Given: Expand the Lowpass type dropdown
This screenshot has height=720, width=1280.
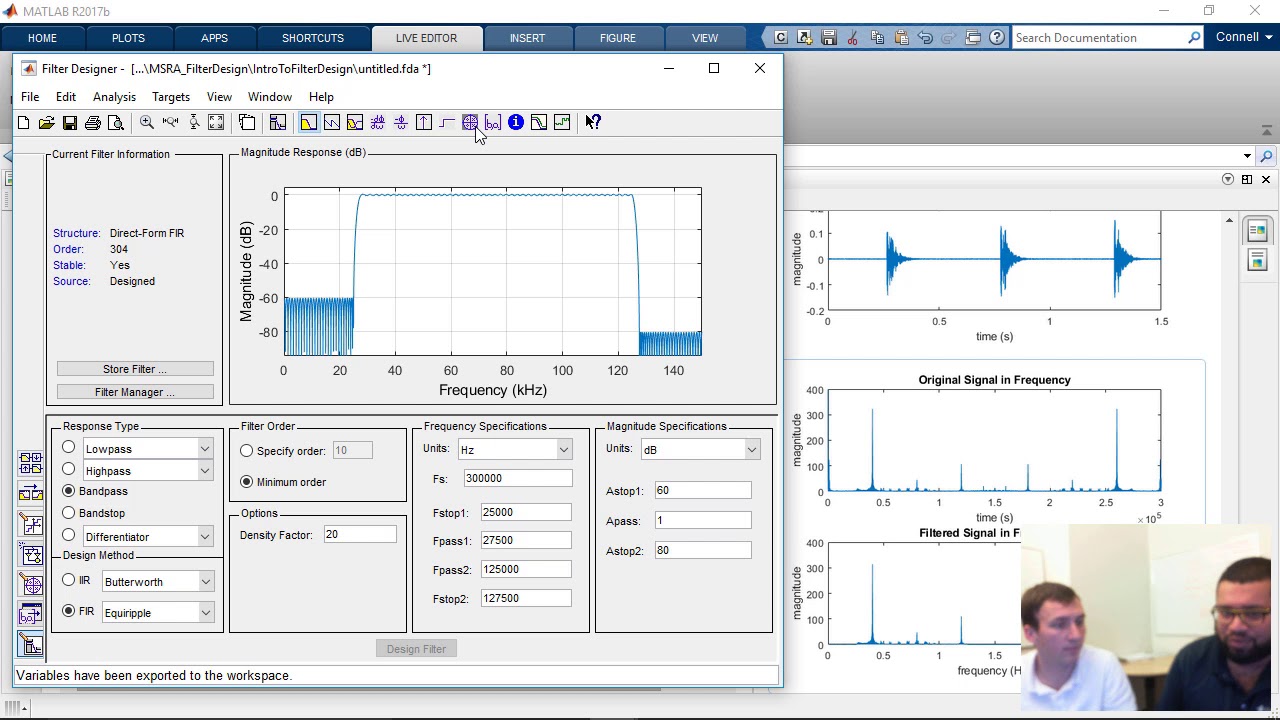Looking at the screenshot, I should click(x=205, y=449).
